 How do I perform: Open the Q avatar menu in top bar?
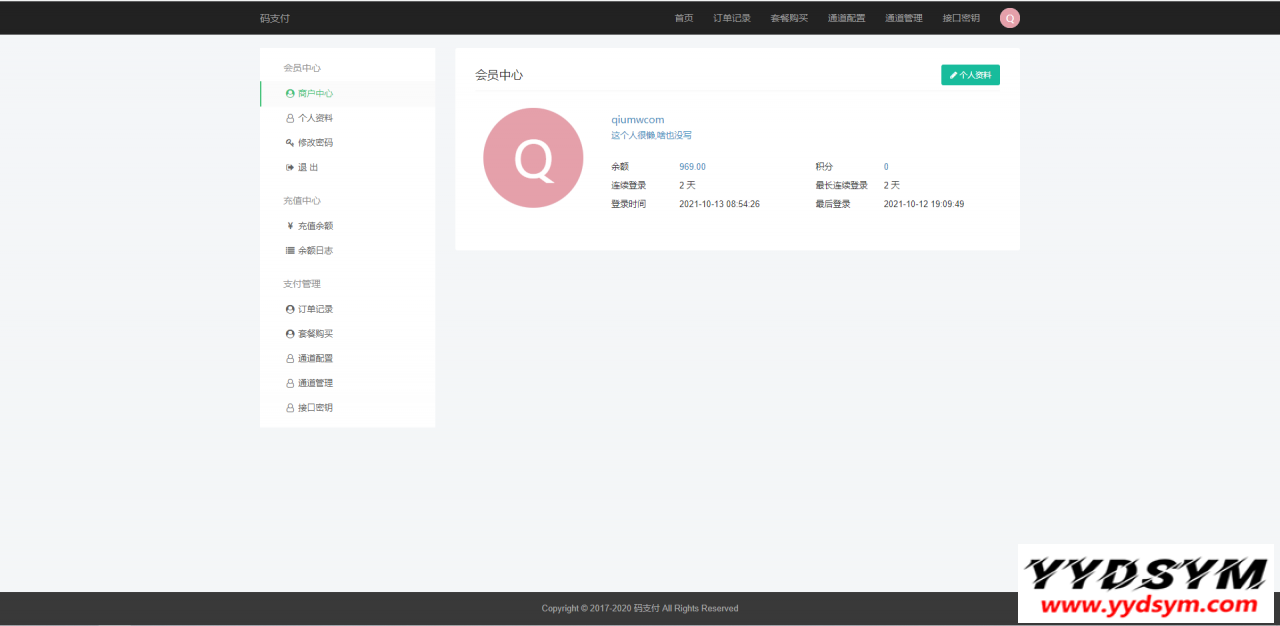point(1010,18)
